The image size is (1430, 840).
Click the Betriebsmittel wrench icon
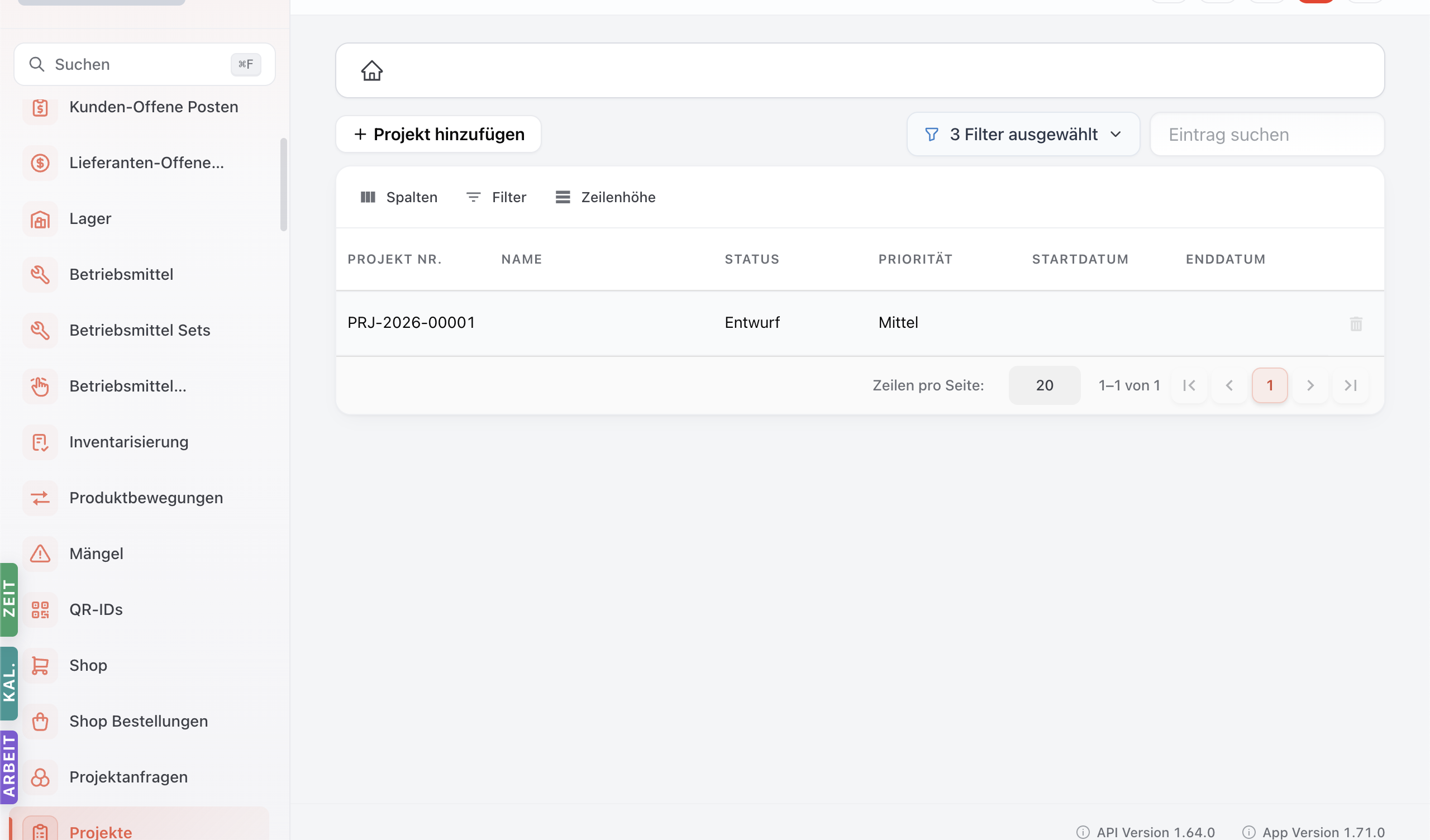[40, 275]
